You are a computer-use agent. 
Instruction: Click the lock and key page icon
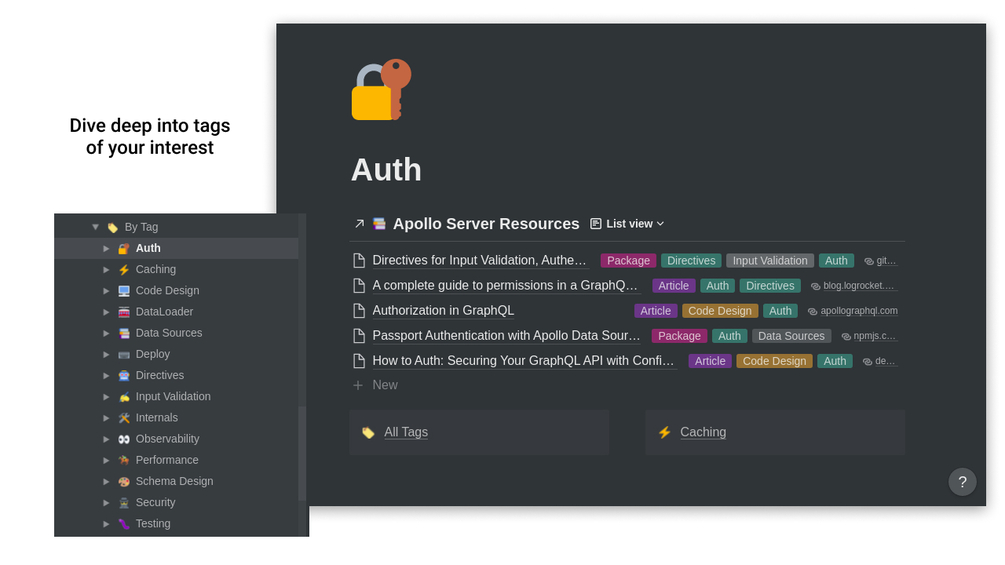pyautogui.click(x=381, y=90)
